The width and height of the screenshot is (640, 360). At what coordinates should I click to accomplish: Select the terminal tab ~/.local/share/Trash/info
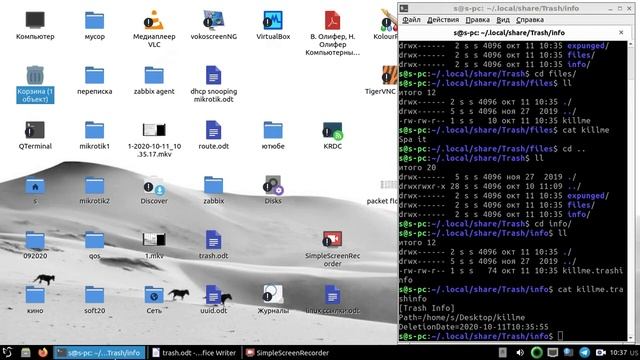click(x=509, y=33)
